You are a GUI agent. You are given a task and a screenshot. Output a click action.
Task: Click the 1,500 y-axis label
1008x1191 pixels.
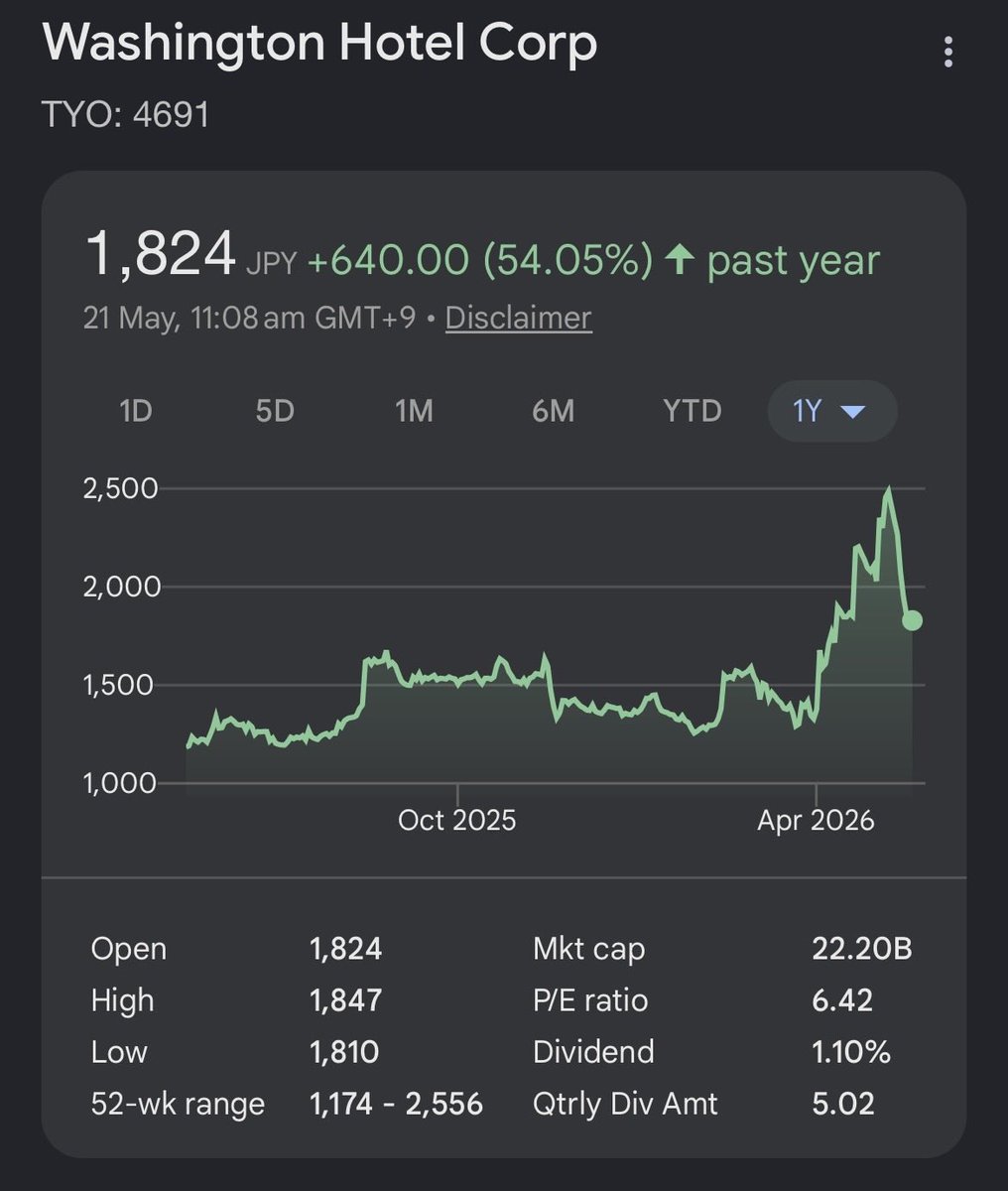tap(121, 685)
